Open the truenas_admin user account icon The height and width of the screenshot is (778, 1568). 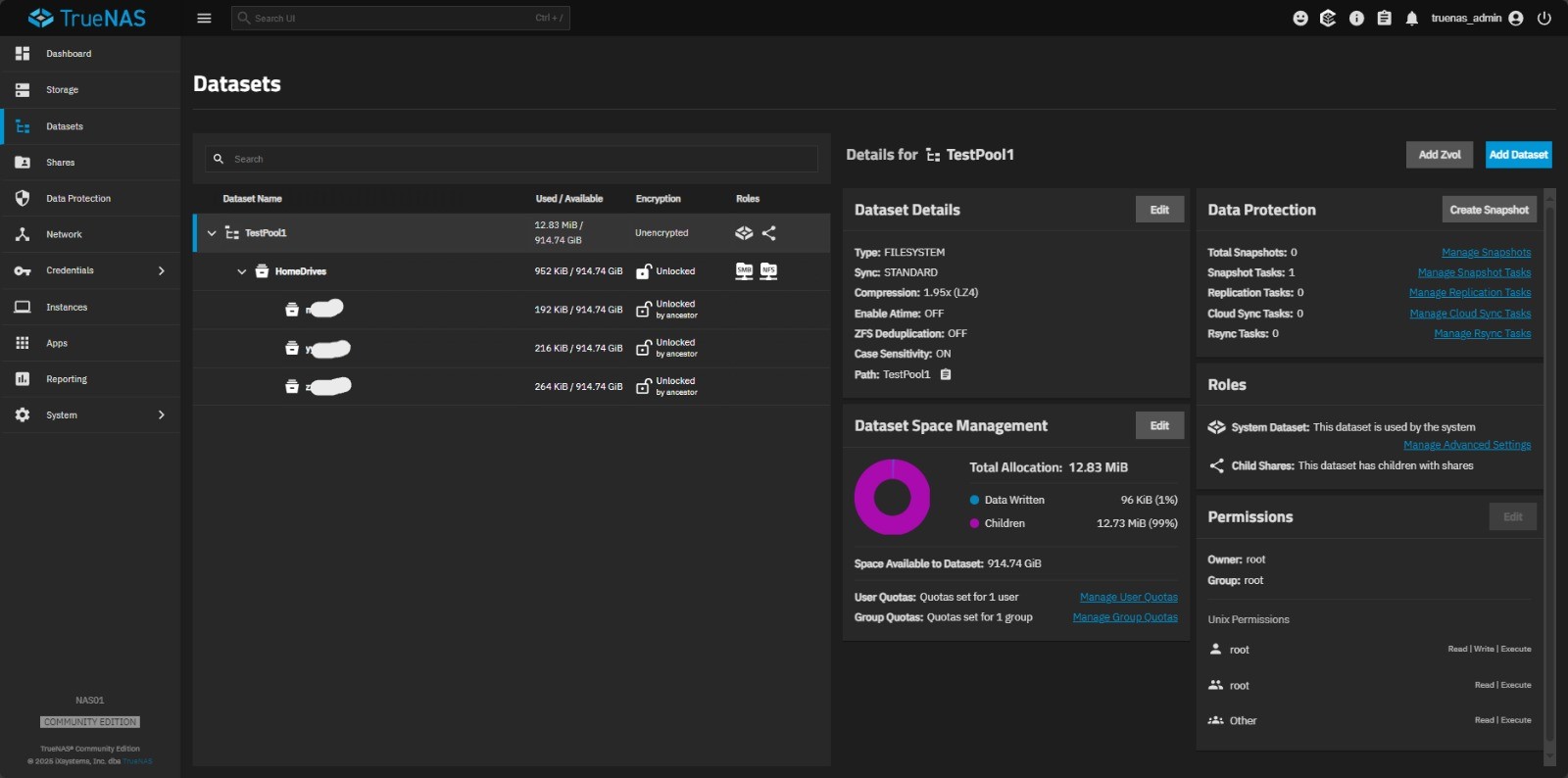coord(1516,18)
